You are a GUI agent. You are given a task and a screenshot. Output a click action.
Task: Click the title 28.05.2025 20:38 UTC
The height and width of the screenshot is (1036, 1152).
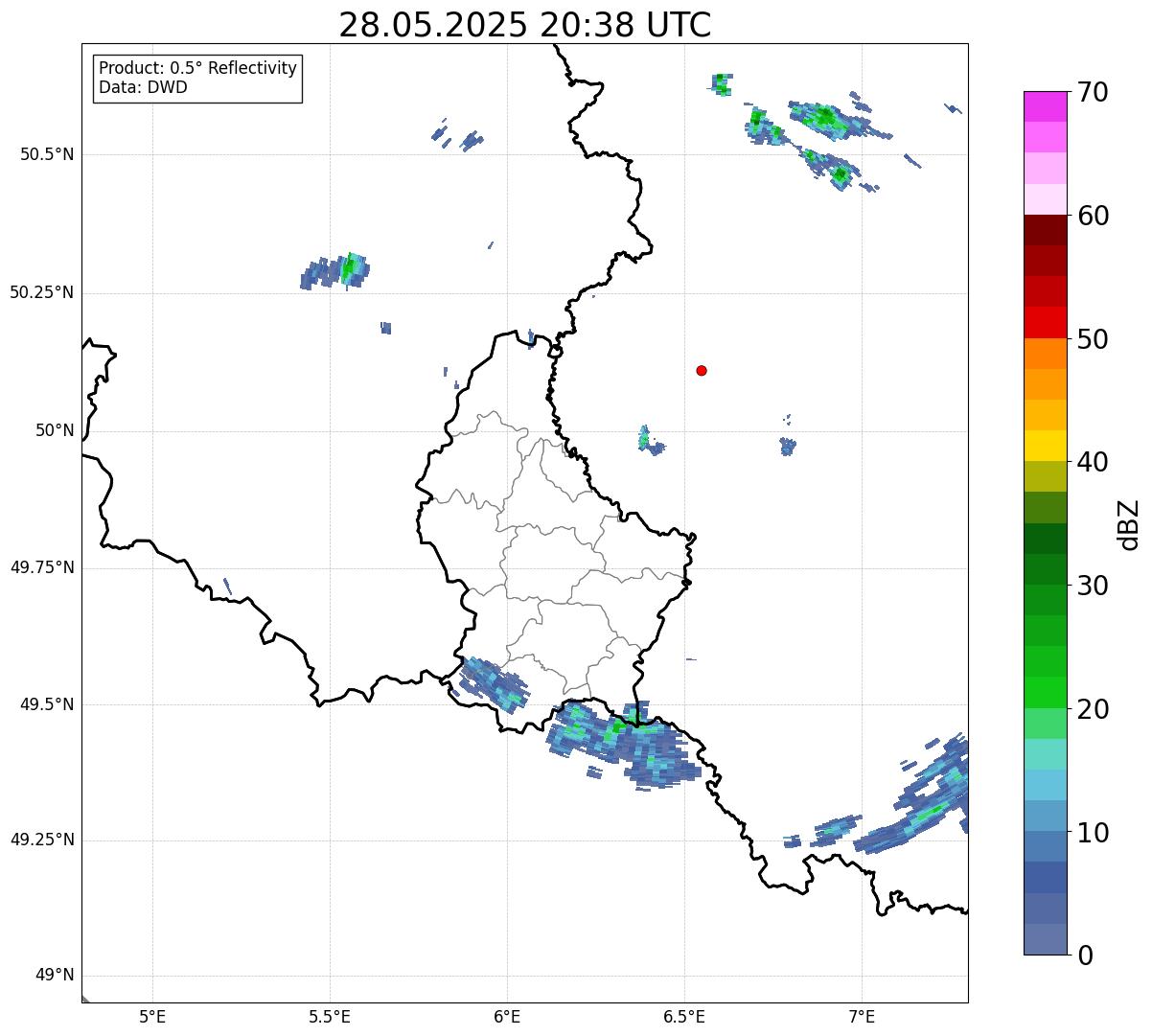525,25
